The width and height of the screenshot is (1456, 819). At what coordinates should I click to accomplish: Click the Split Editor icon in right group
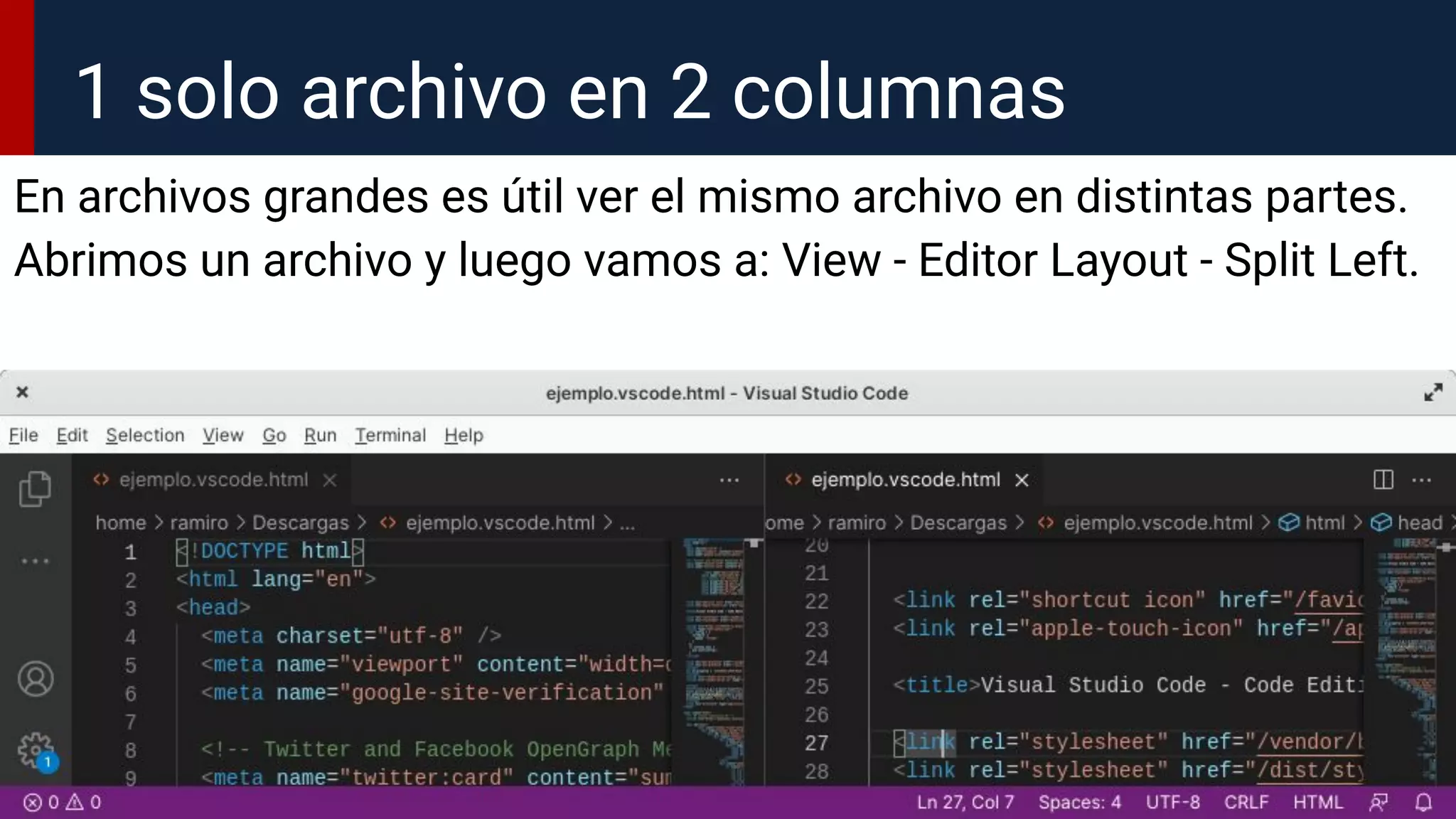(x=1383, y=480)
